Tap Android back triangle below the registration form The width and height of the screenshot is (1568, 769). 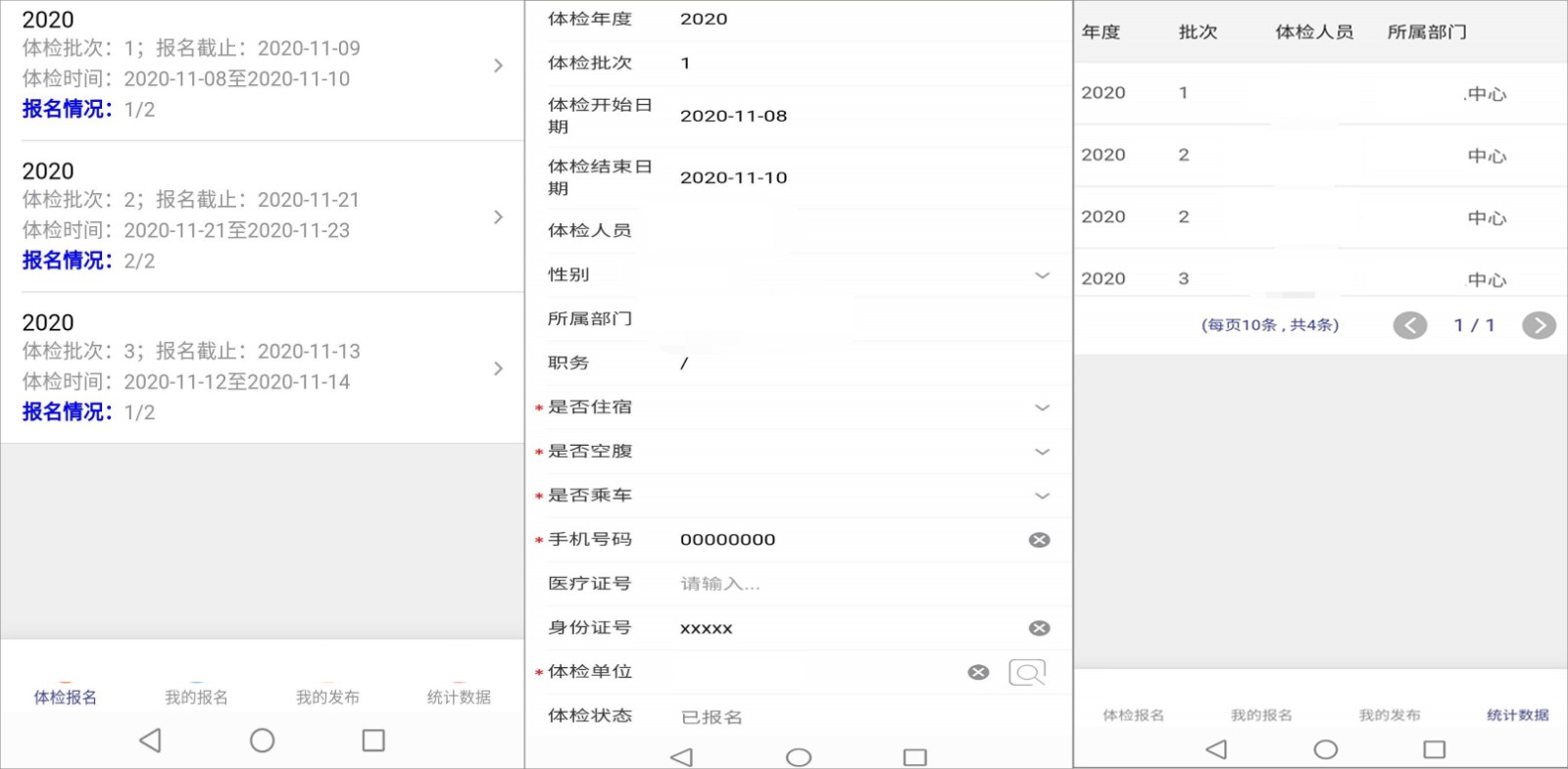[682, 757]
